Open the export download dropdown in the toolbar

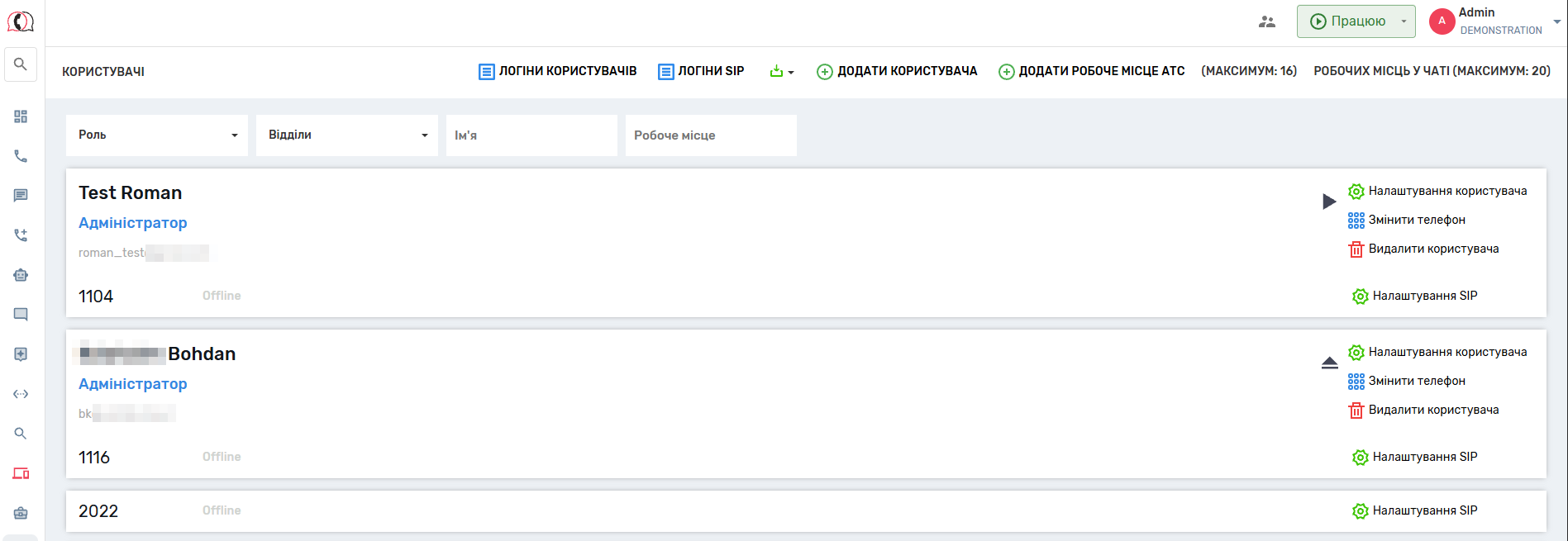[x=781, y=72]
